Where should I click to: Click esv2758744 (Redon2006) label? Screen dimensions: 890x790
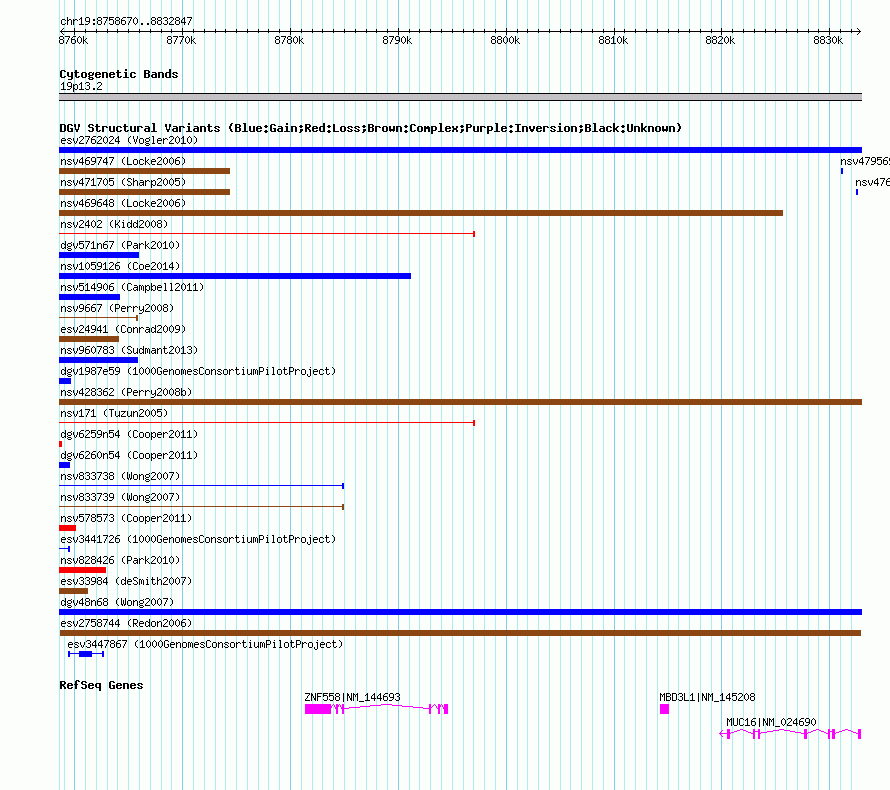pyautogui.click(x=126, y=623)
